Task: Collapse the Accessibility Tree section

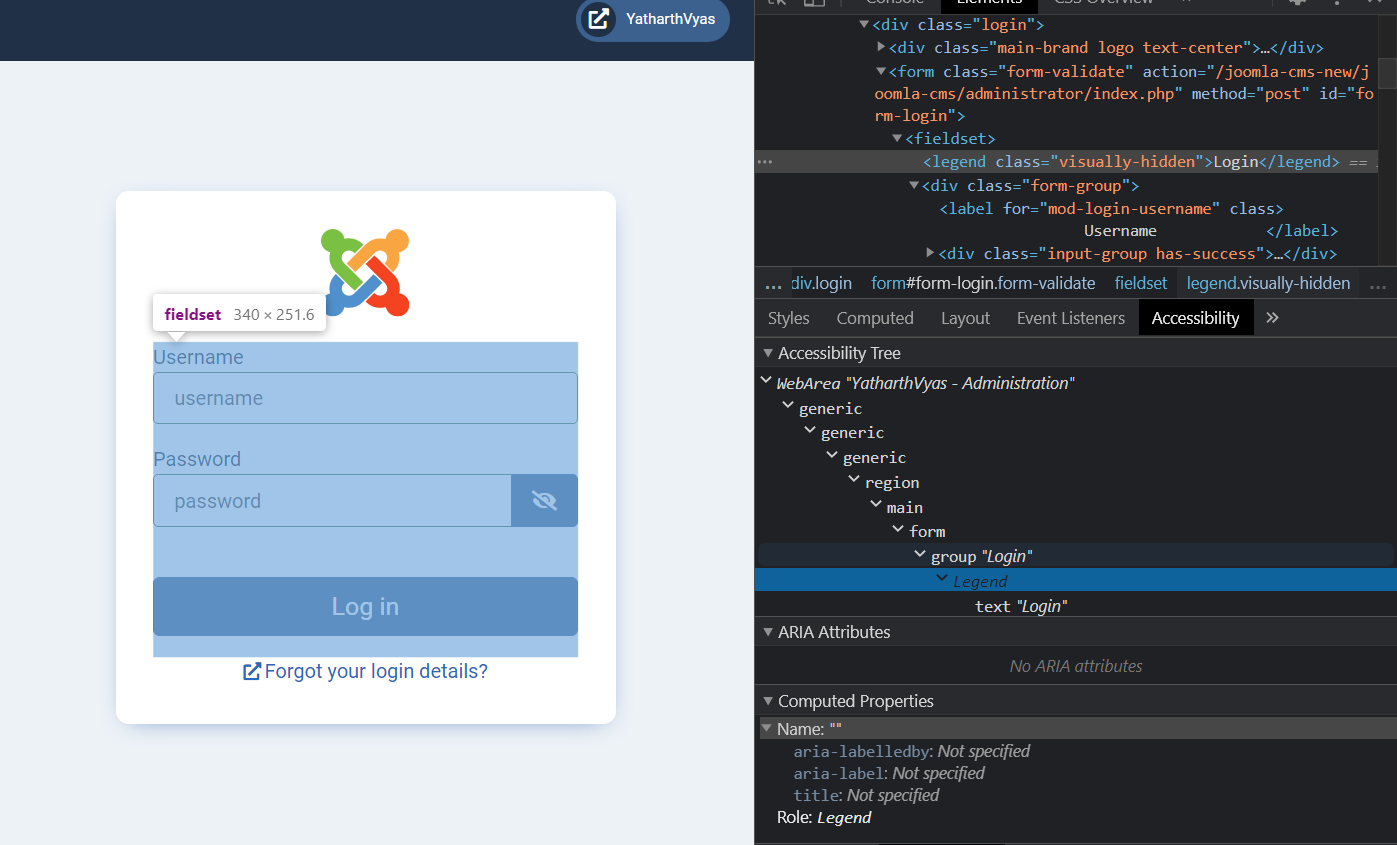Action: [768, 353]
